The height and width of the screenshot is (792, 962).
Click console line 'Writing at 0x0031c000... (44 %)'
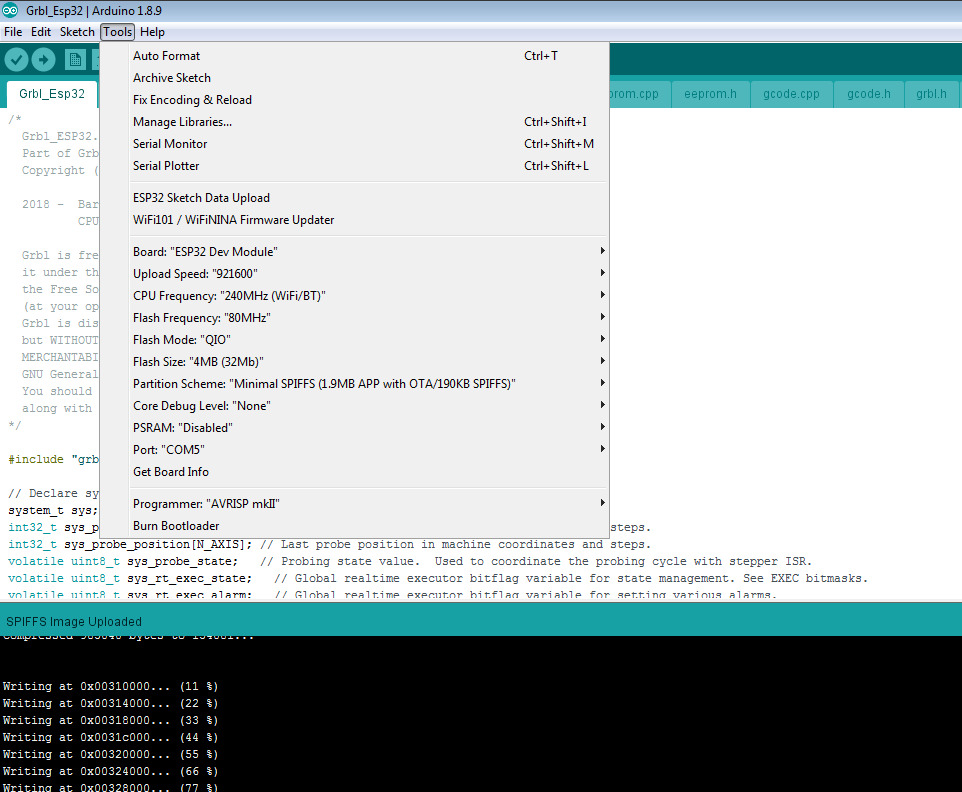click(x=110, y=737)
